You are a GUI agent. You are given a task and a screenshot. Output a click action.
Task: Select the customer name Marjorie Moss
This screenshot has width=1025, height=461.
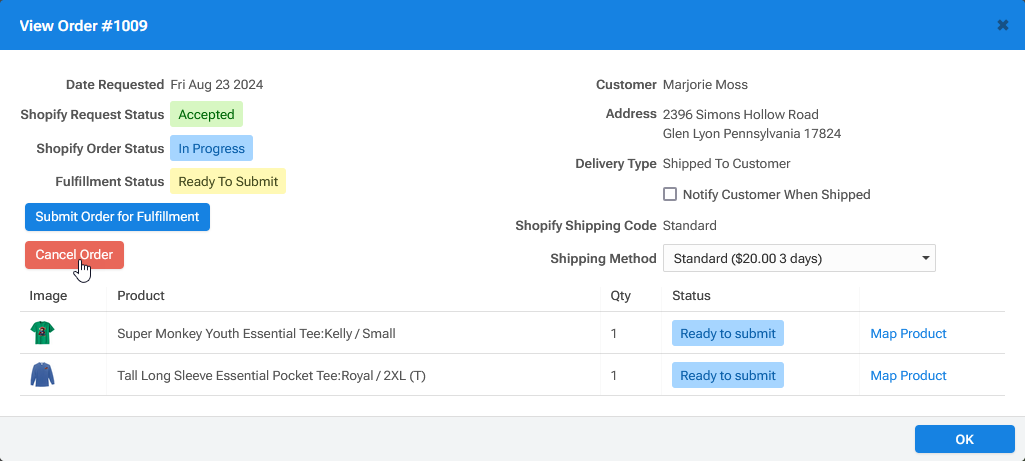coord(705,84)
